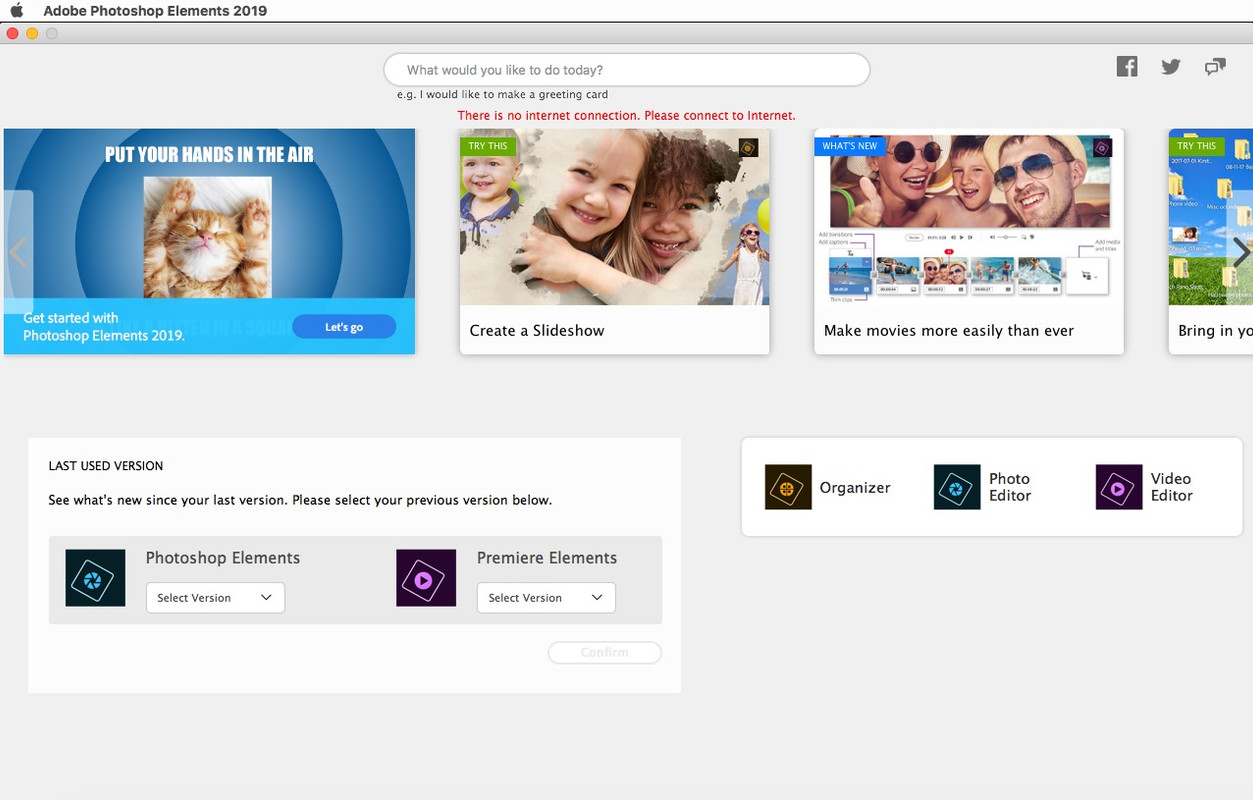Screen dimensions: 1253x800
Task: Click Organizer badge on Create a Slideshow card
Action: click(x=748, y=148)
